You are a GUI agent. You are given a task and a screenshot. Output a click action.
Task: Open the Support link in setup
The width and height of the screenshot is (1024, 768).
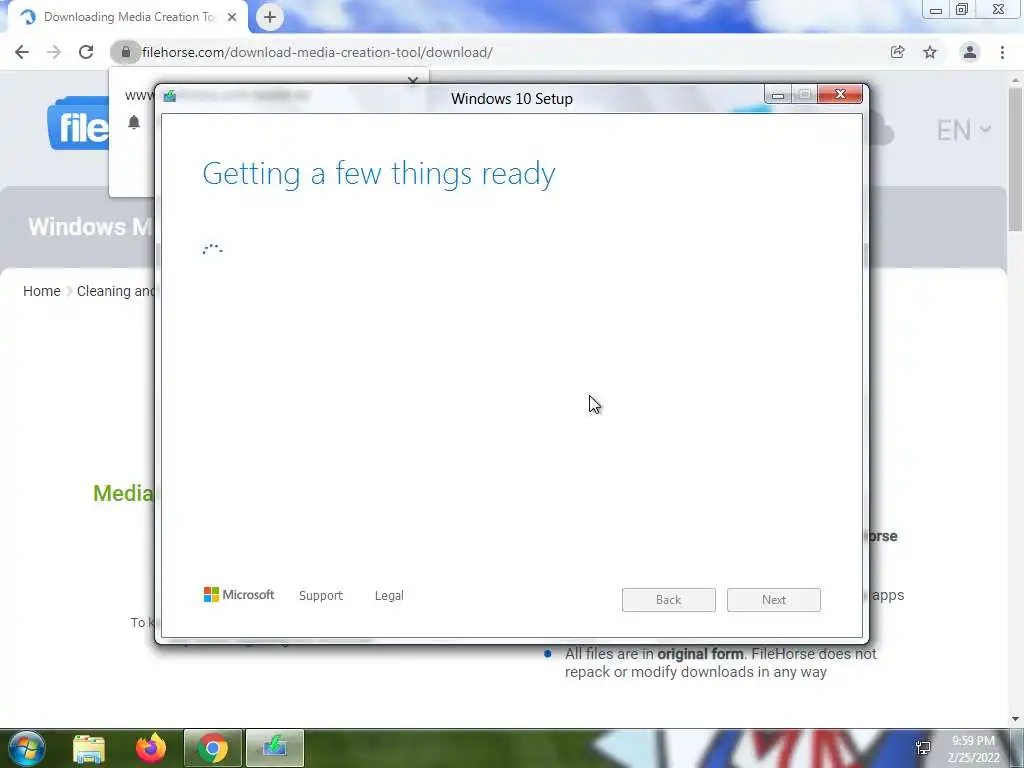tap(321, 596)
